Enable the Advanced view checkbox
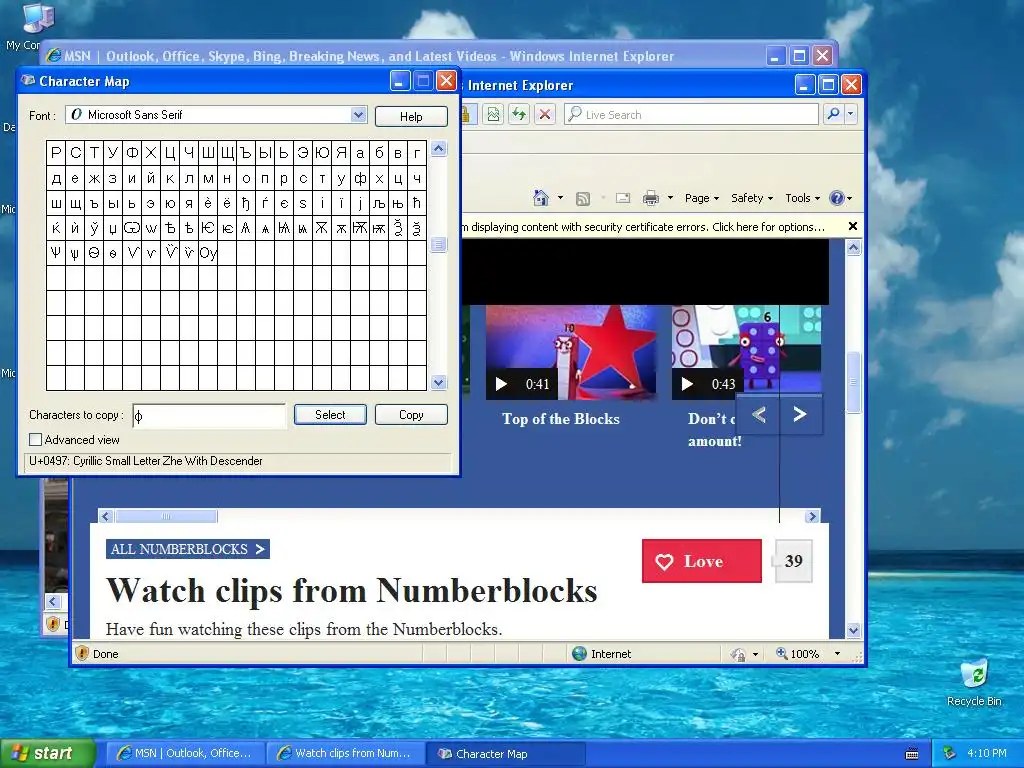 tap(36, 440)
